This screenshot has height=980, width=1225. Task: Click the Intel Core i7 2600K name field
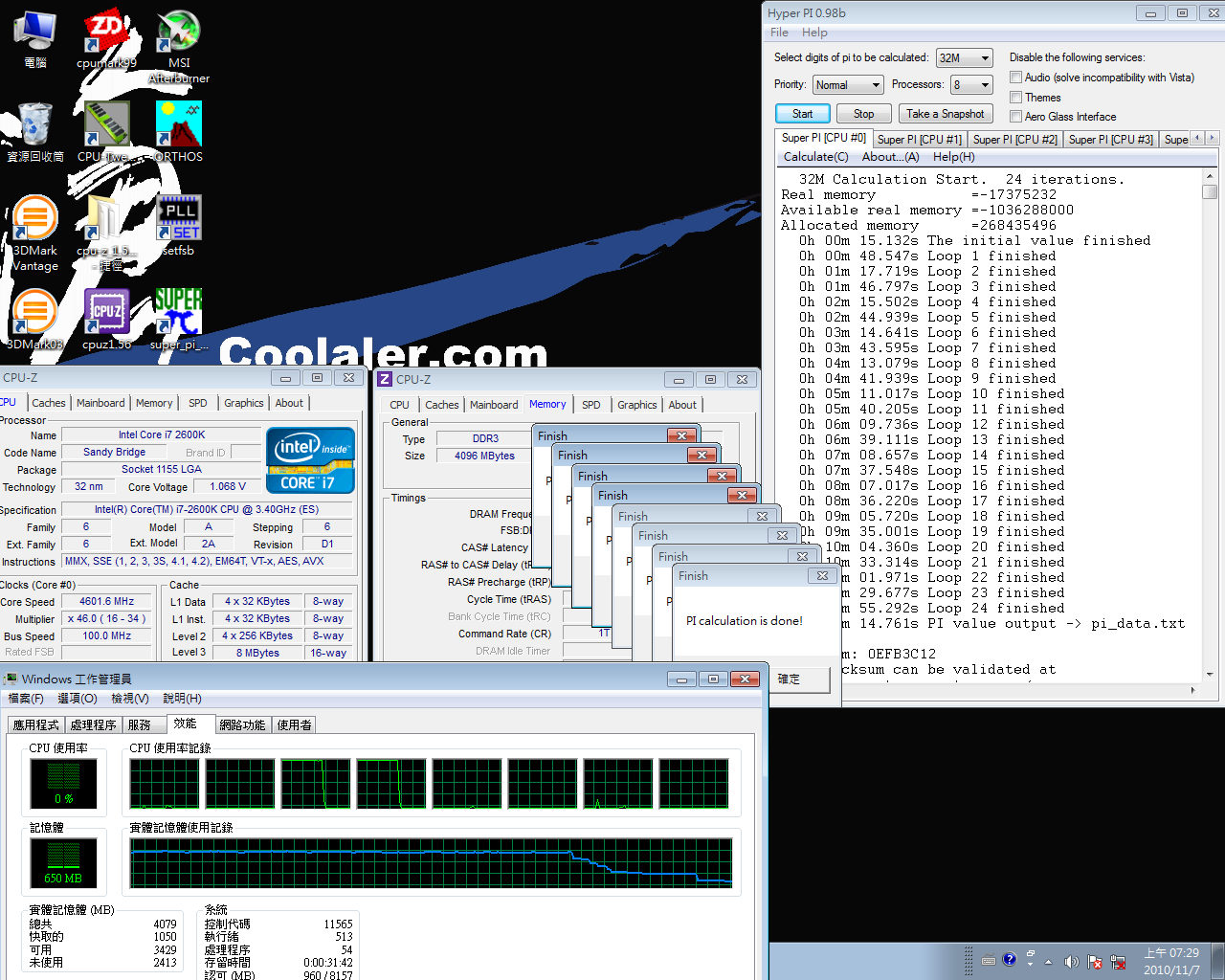(x=162, y=435)
